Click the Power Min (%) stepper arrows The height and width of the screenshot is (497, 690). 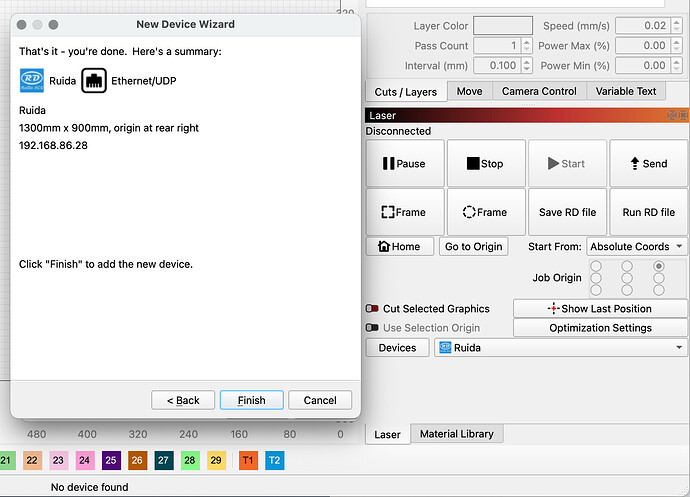point(677,66)
